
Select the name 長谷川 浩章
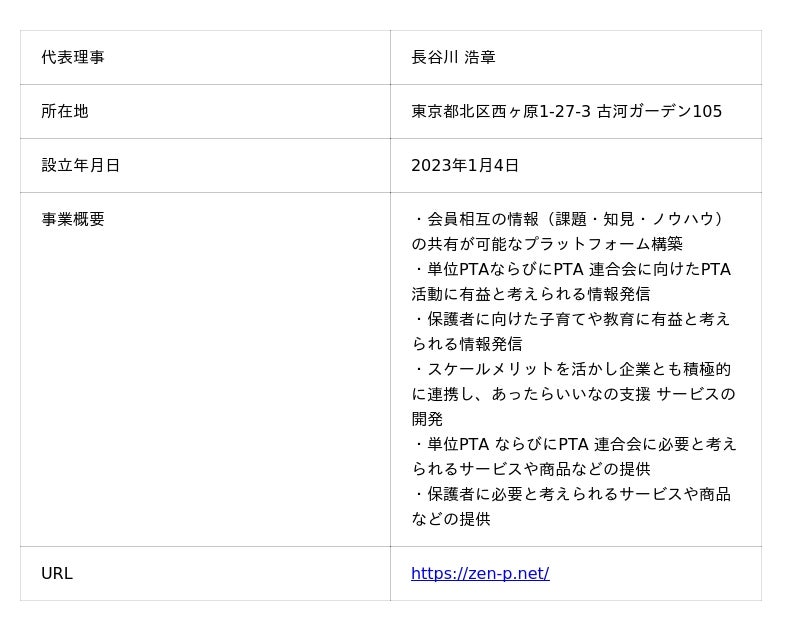click(453, 57)
